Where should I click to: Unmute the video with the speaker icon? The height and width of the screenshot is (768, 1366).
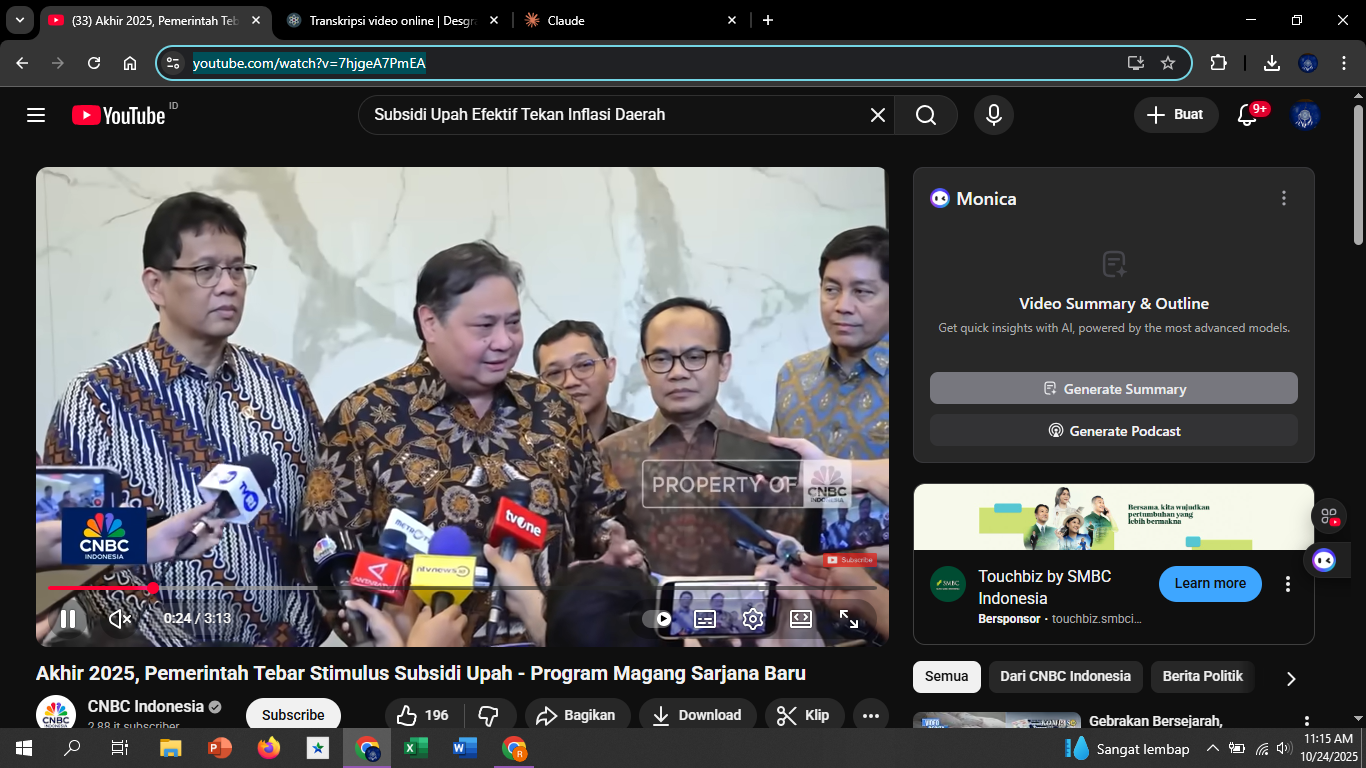click(x=120, y=619)
